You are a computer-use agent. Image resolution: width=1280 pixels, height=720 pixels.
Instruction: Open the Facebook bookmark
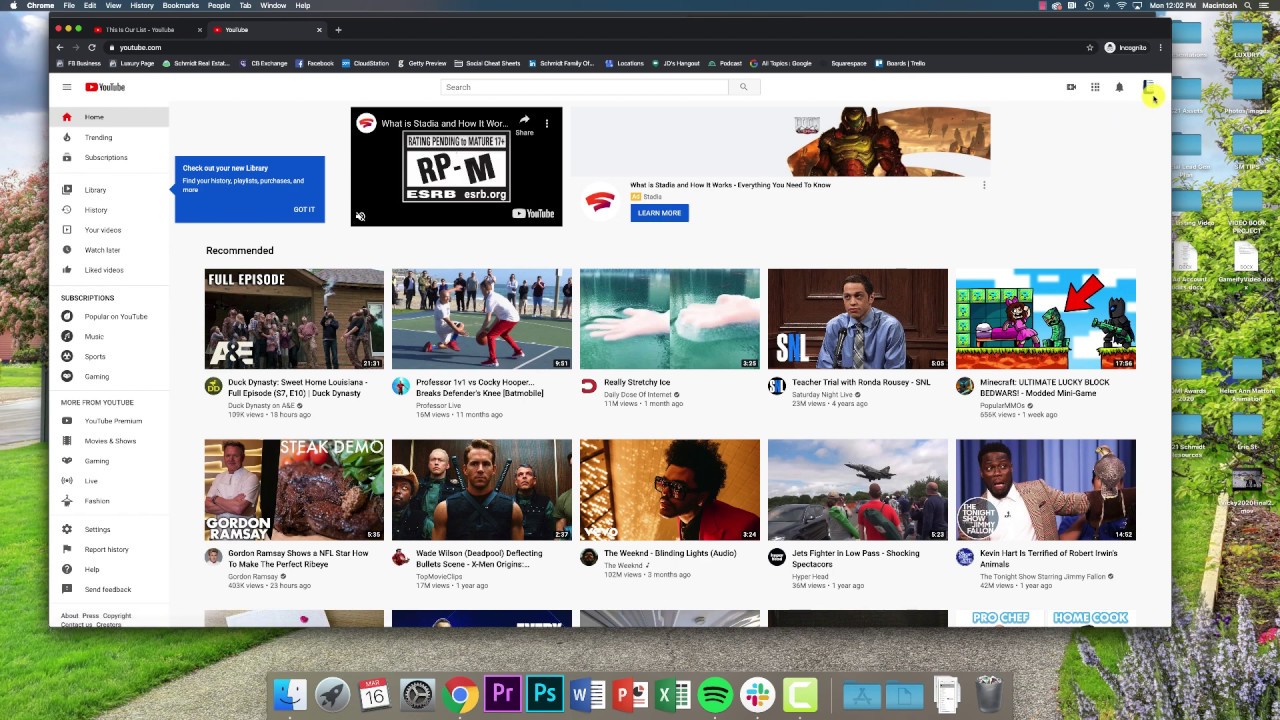[314, 63]
